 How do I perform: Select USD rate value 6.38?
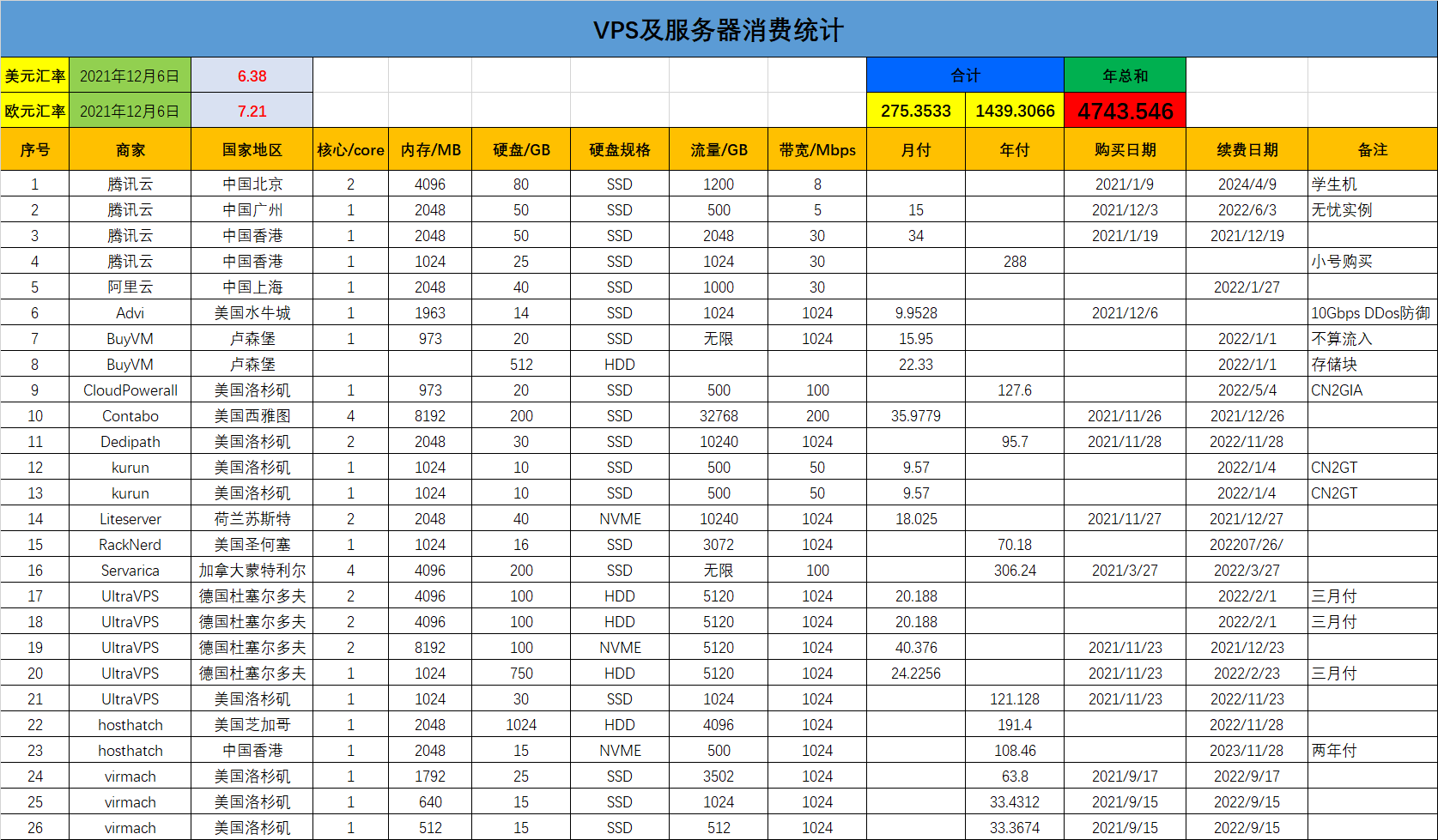click(252, 76)
